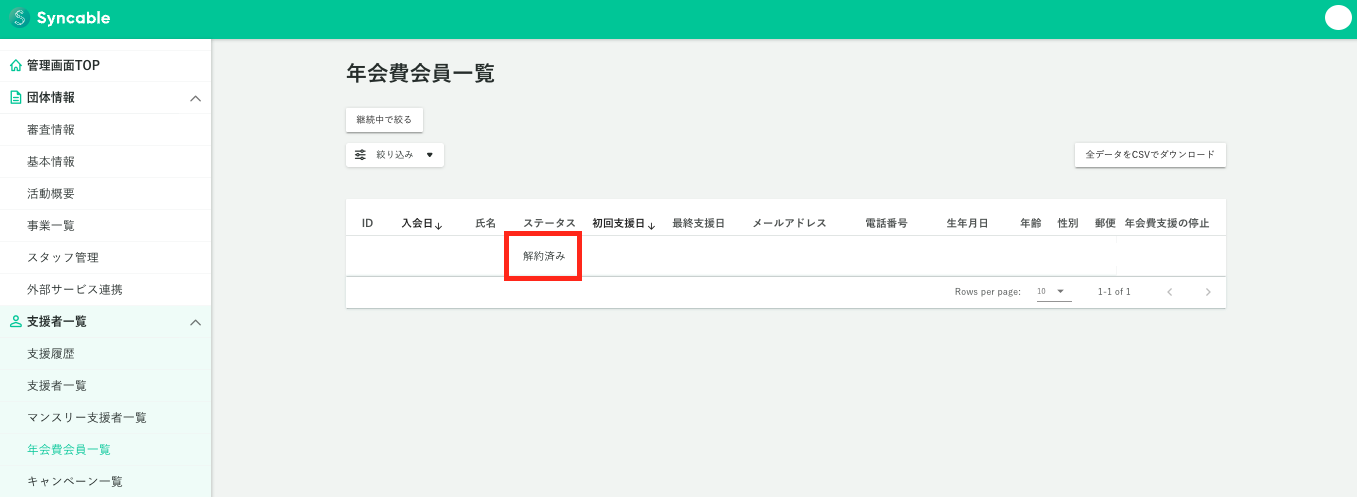1357x497 pixels.
Task: Collapse the 支援者一覧 sidebar section
Action: coord(195,322)
